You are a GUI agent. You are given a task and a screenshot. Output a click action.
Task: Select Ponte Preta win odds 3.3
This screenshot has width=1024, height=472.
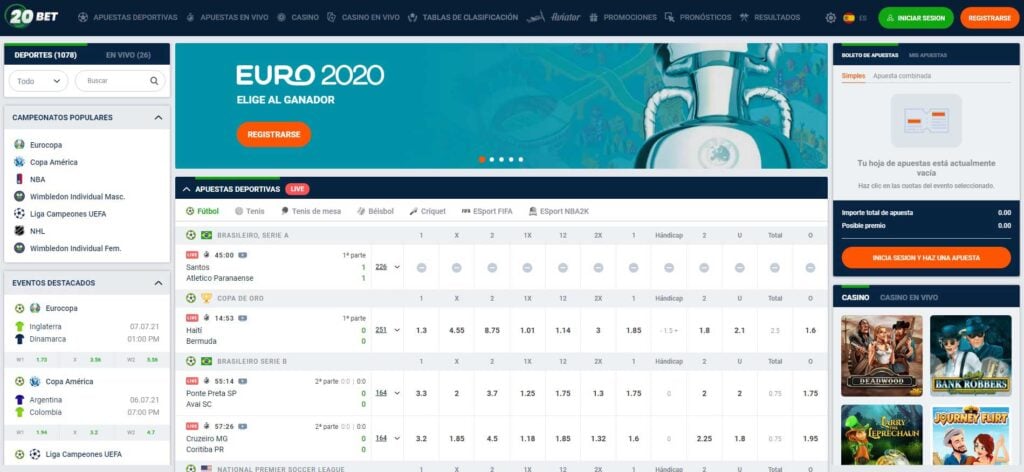click(x=421, y=394)
